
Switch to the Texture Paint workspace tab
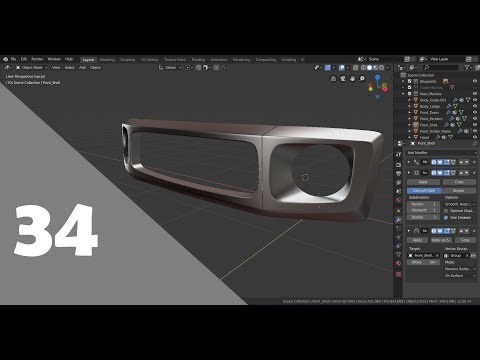[175, 60]
